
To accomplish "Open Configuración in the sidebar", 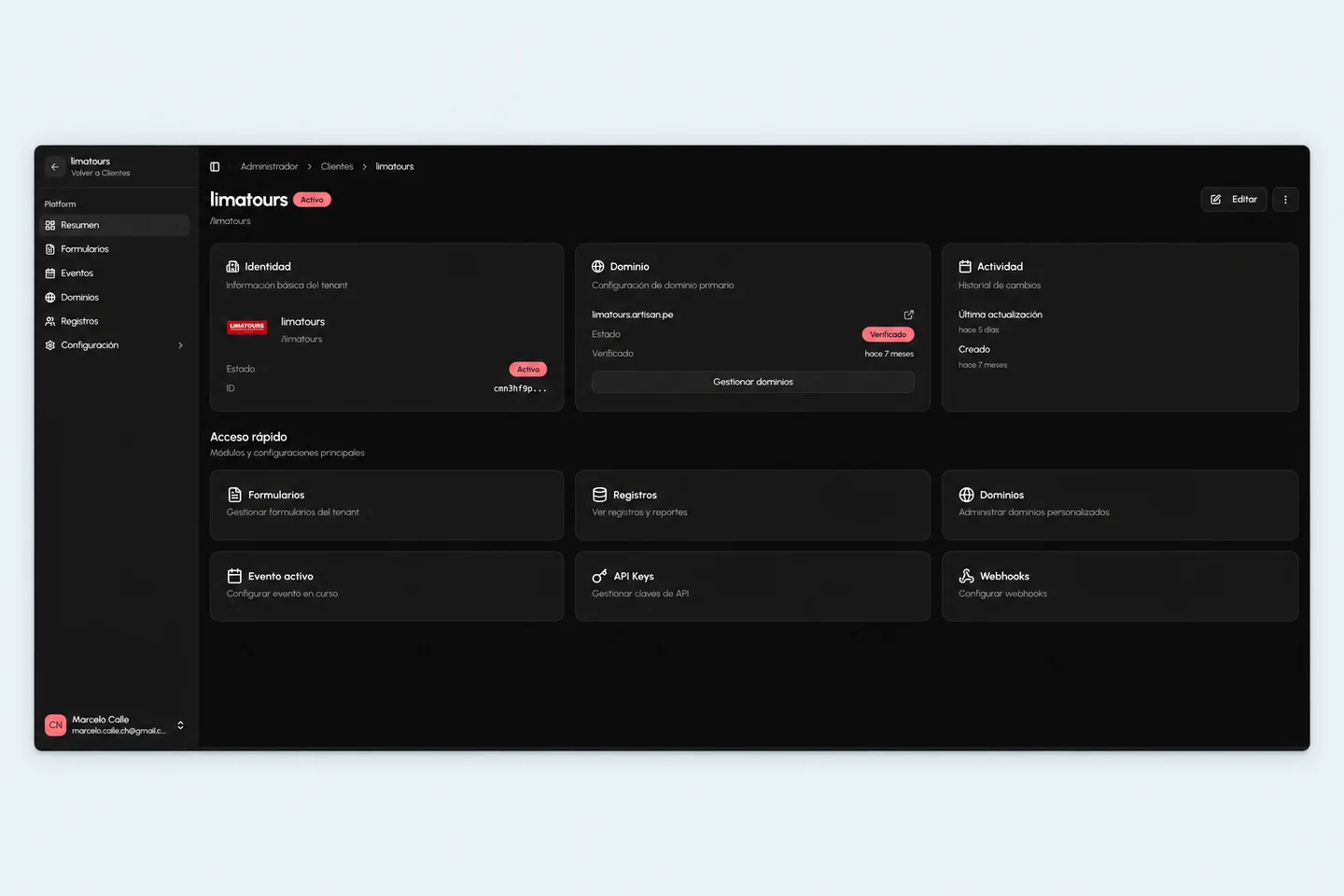I will tap(117, 345).
